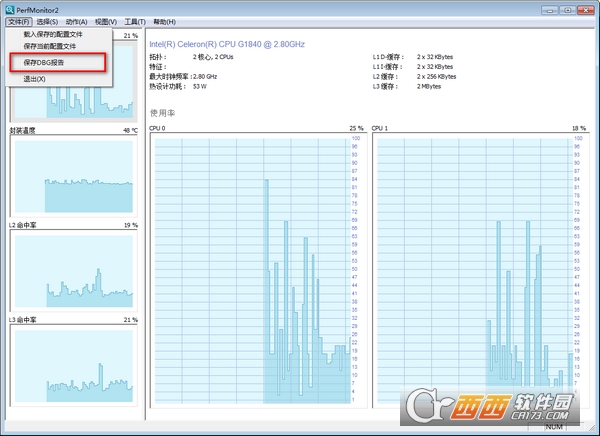Choose 保存当前配置文件 menu entry
600x436 pixels.
click(x=59, y=46)
